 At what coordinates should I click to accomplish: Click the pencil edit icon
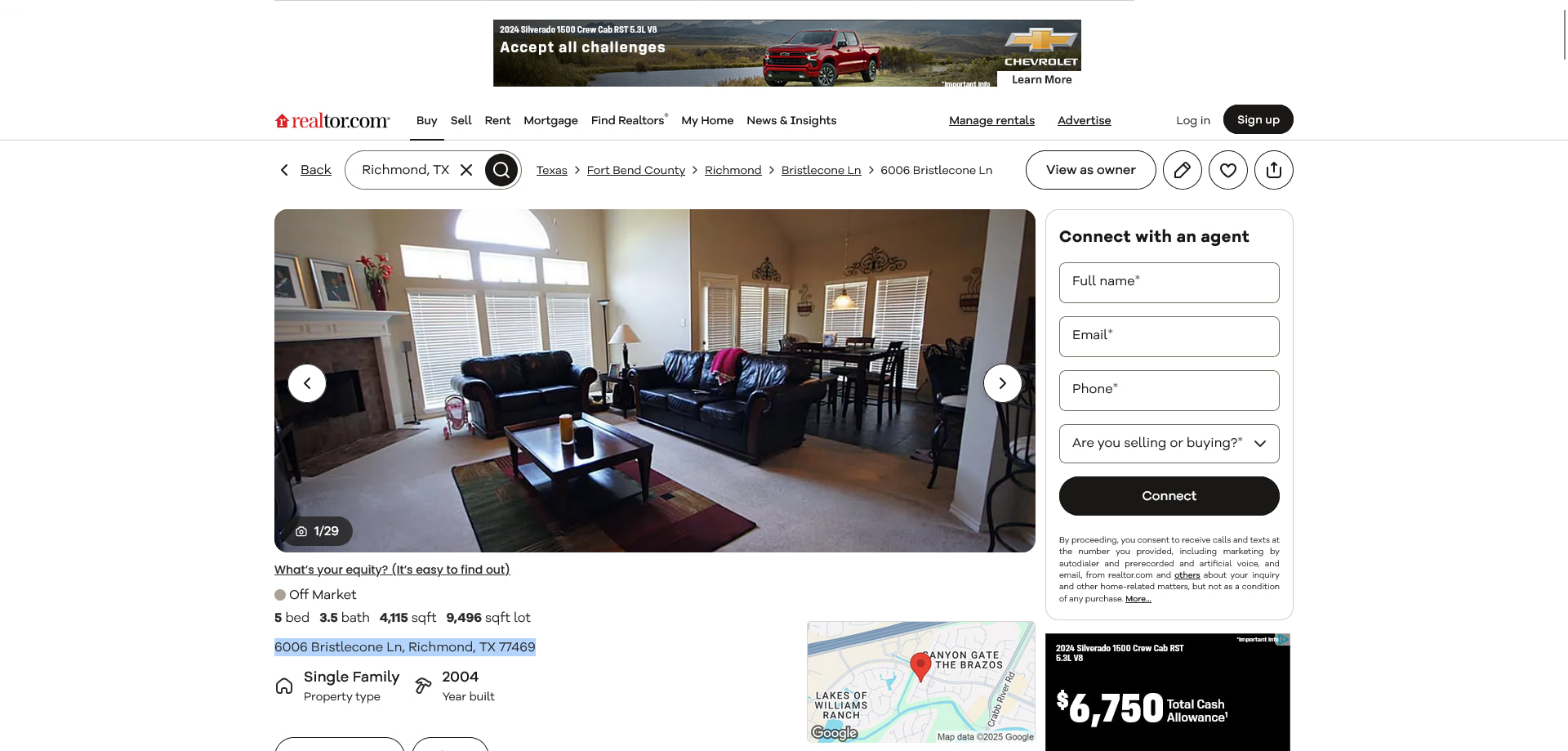[x=1182, y=170]
